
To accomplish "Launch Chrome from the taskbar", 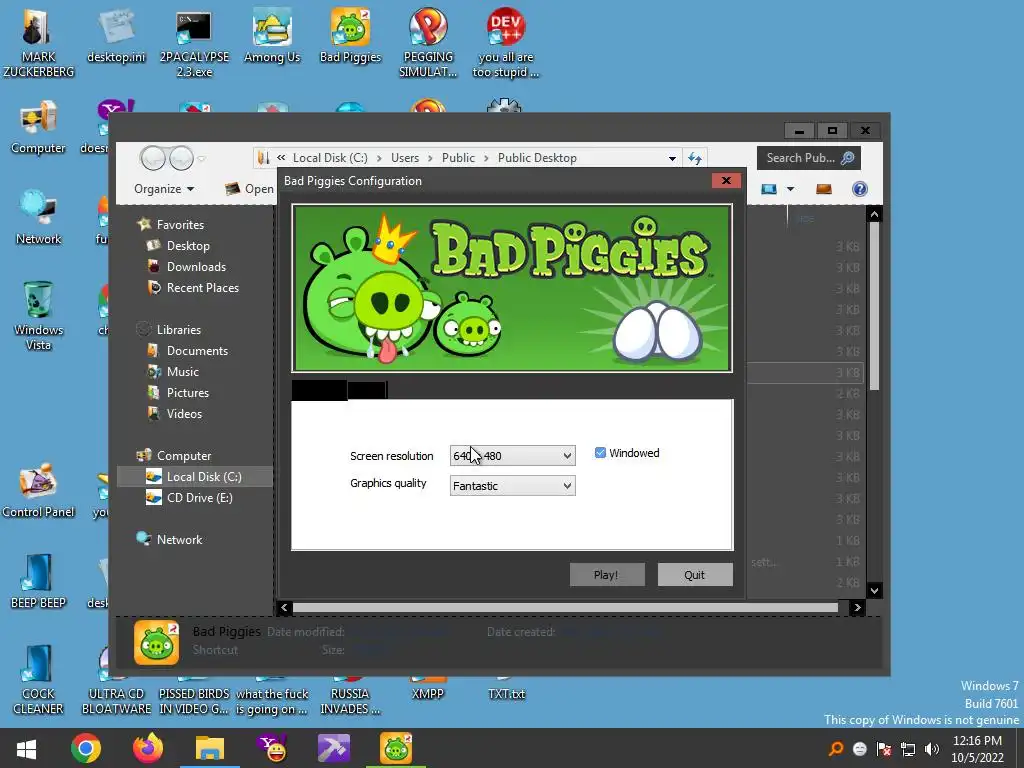I will (x=86, y=748).
